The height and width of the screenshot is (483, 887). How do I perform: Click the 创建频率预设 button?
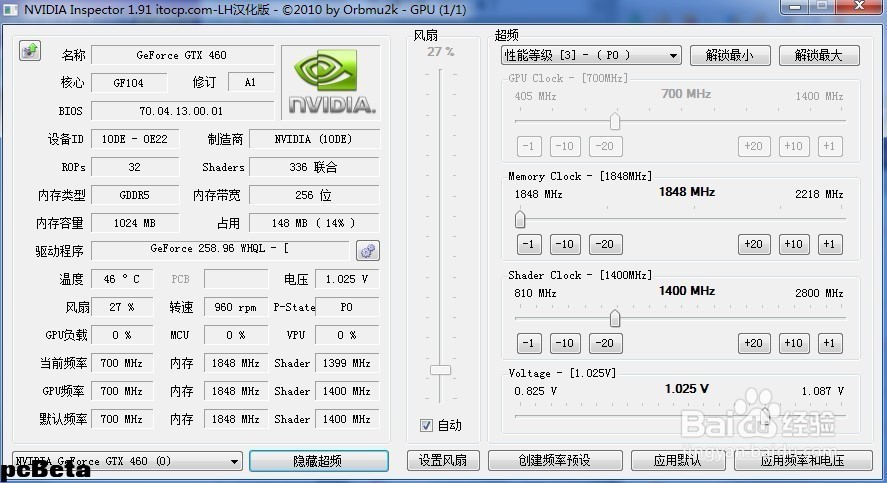pos(555,460)
